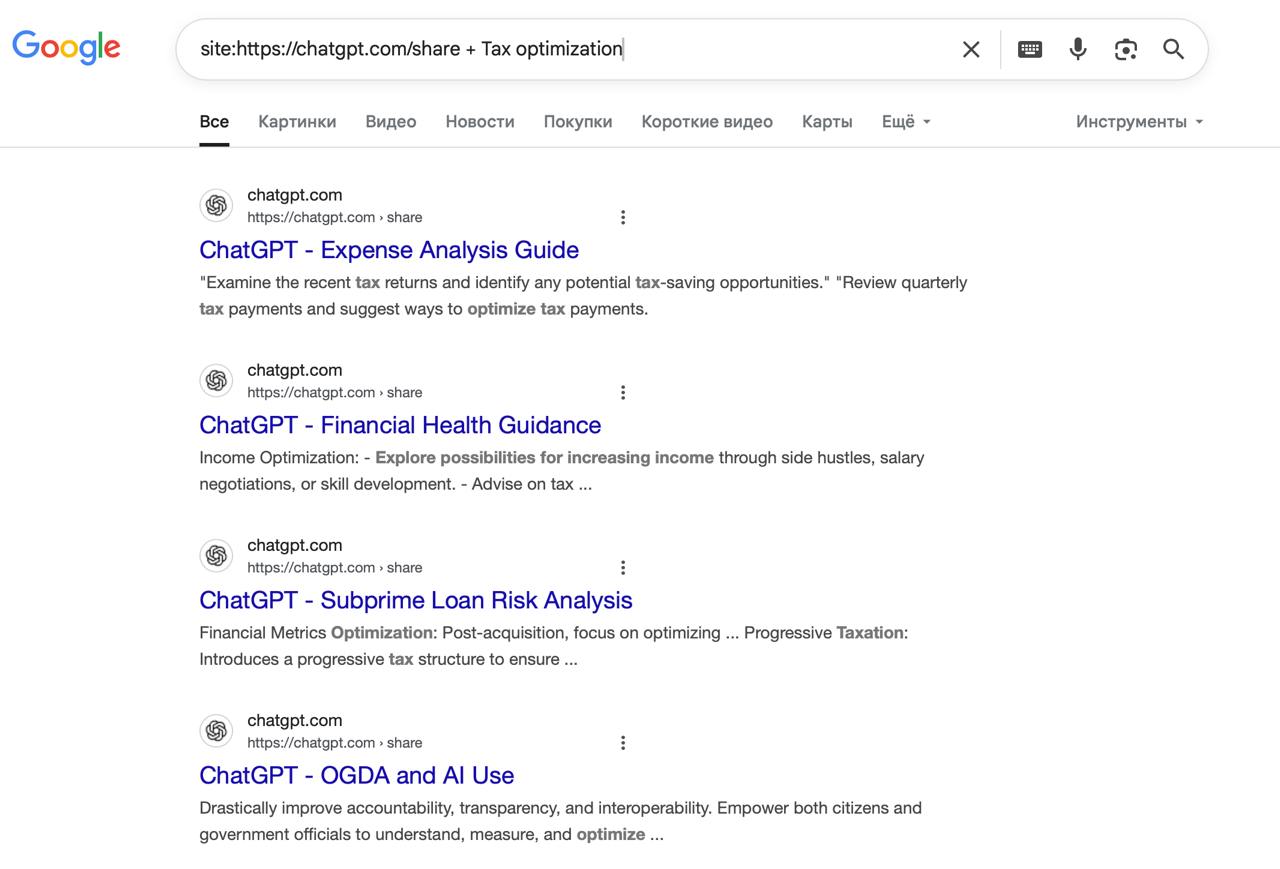Click the breadcrumb URL above Financial Health Guidance
Screen dimensions: 1280x869
335,392
